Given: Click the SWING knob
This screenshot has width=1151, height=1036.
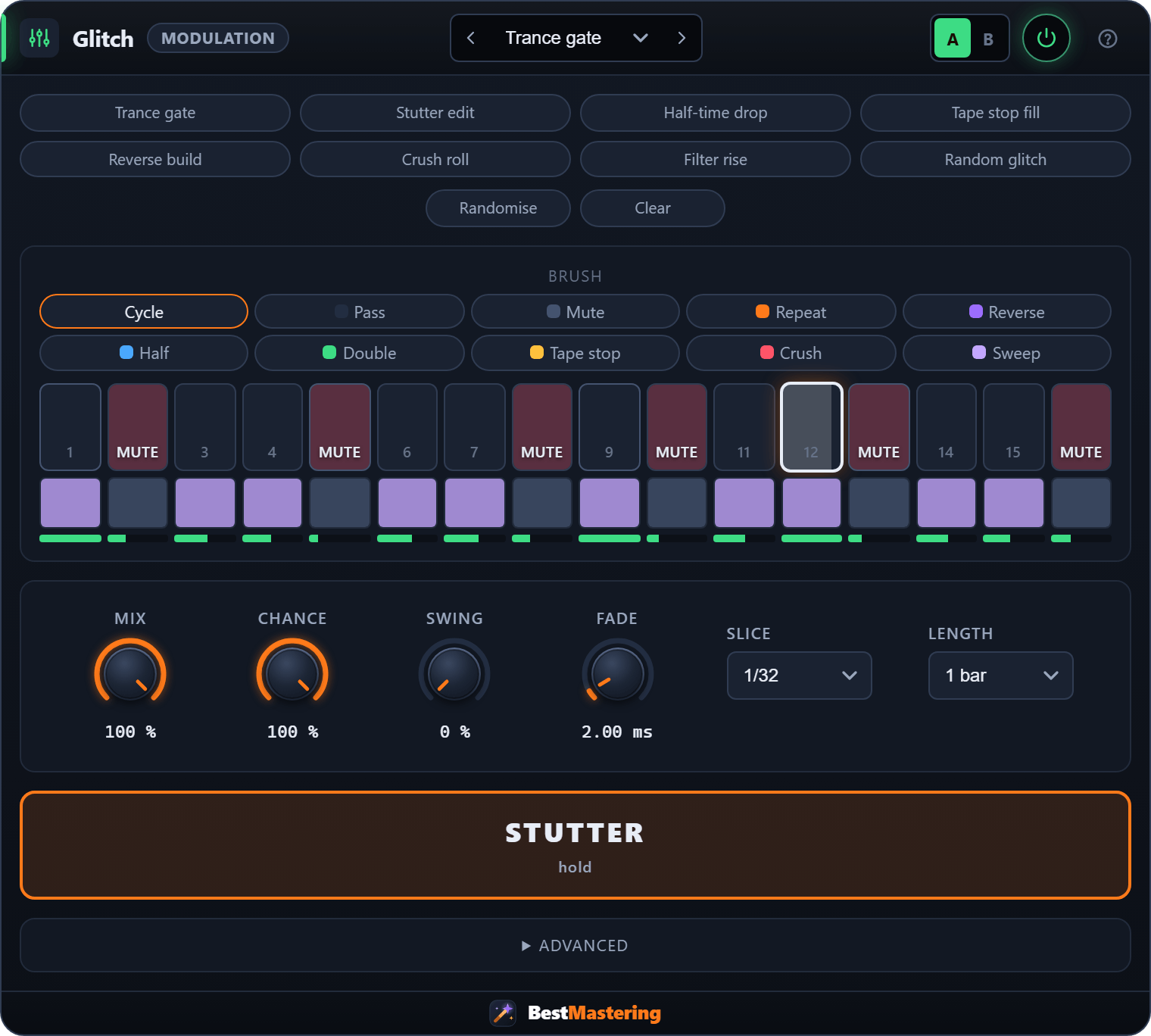Looking at the screenshot, I should [x=454, y=674].
